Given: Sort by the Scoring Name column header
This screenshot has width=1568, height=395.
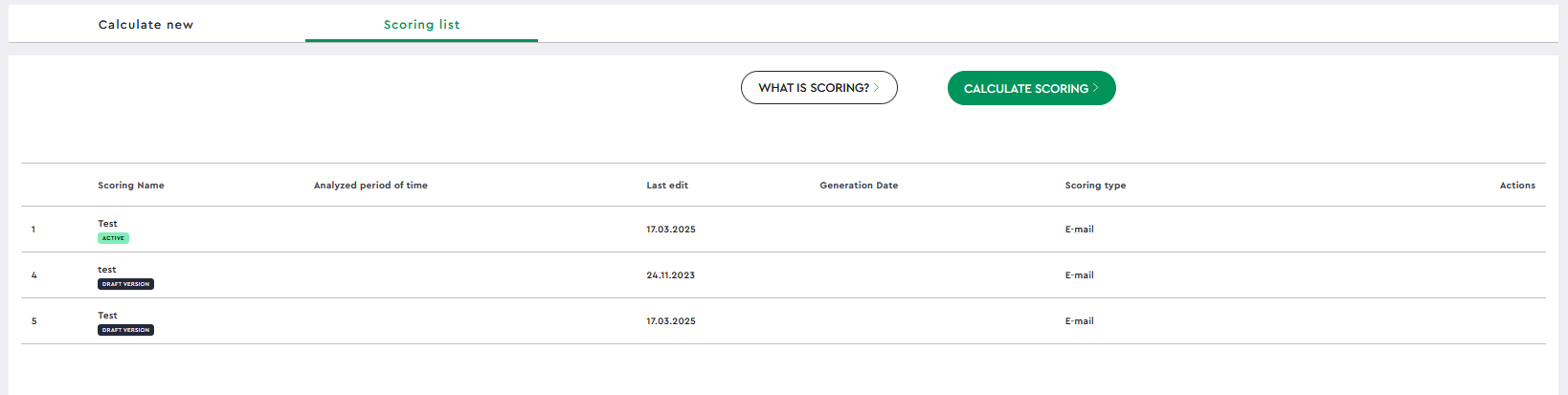Looking at the screenshot, I should tap(131, 186).
